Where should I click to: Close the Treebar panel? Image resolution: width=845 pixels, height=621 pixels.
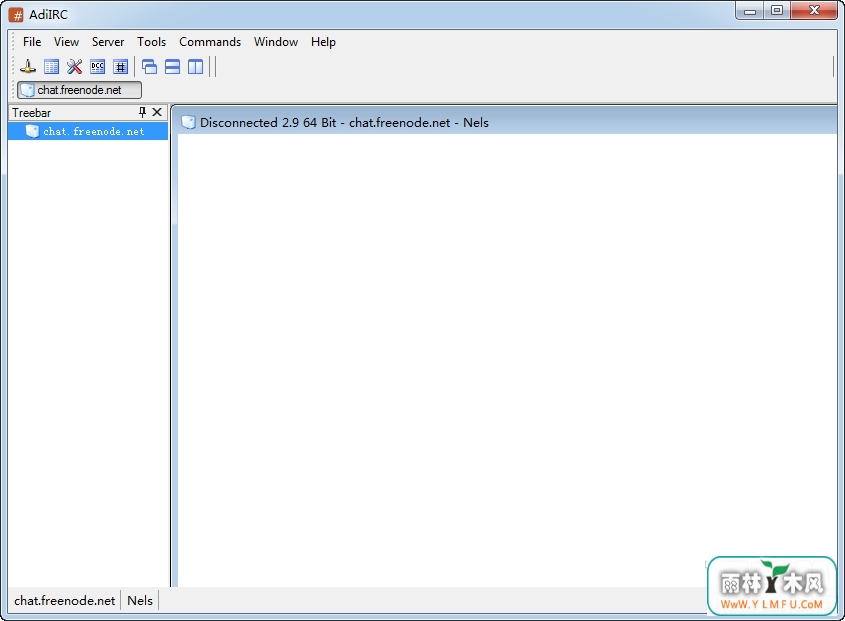157,112
